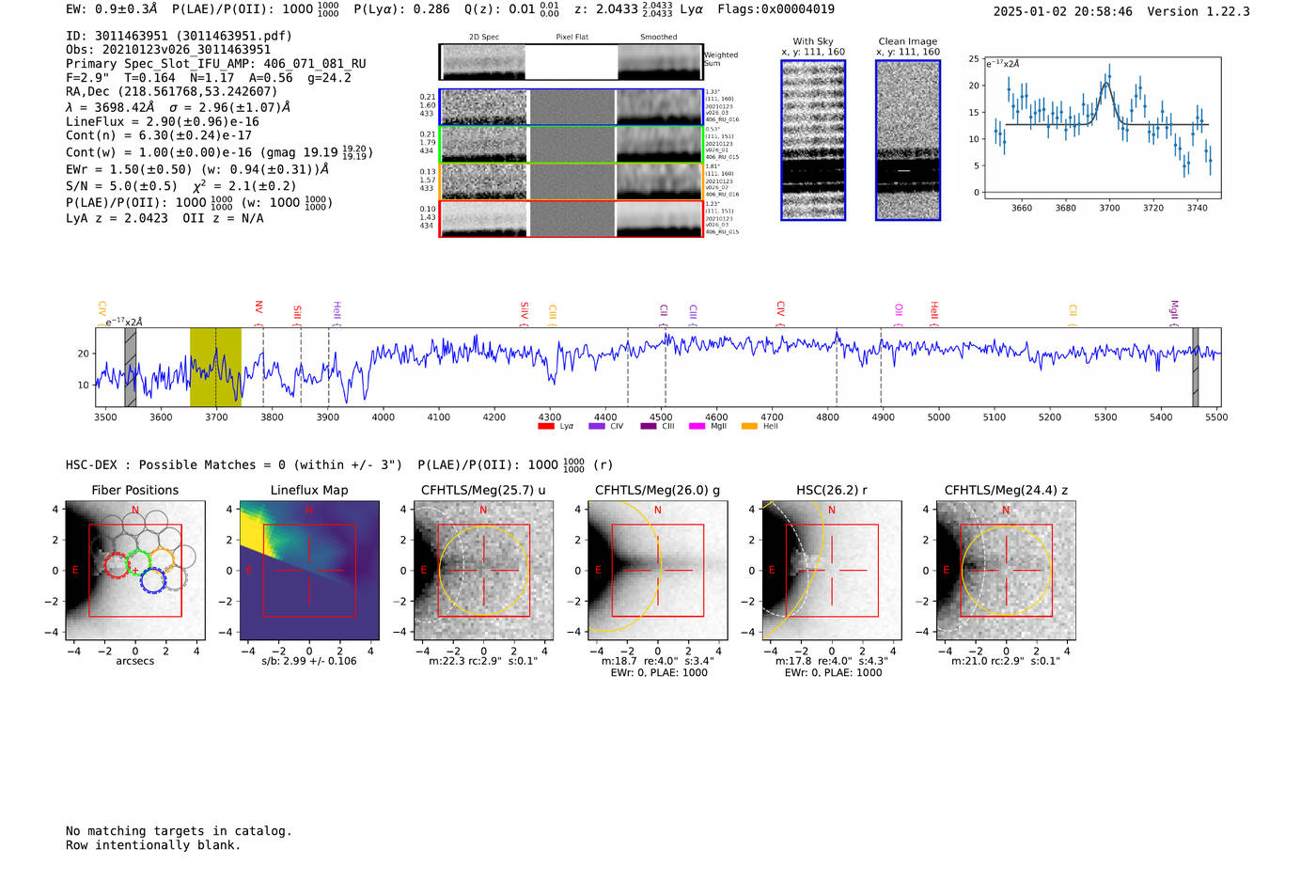1316x896 pixels.
Task: Click the HeII orange legend swatch
Action: 749,426
